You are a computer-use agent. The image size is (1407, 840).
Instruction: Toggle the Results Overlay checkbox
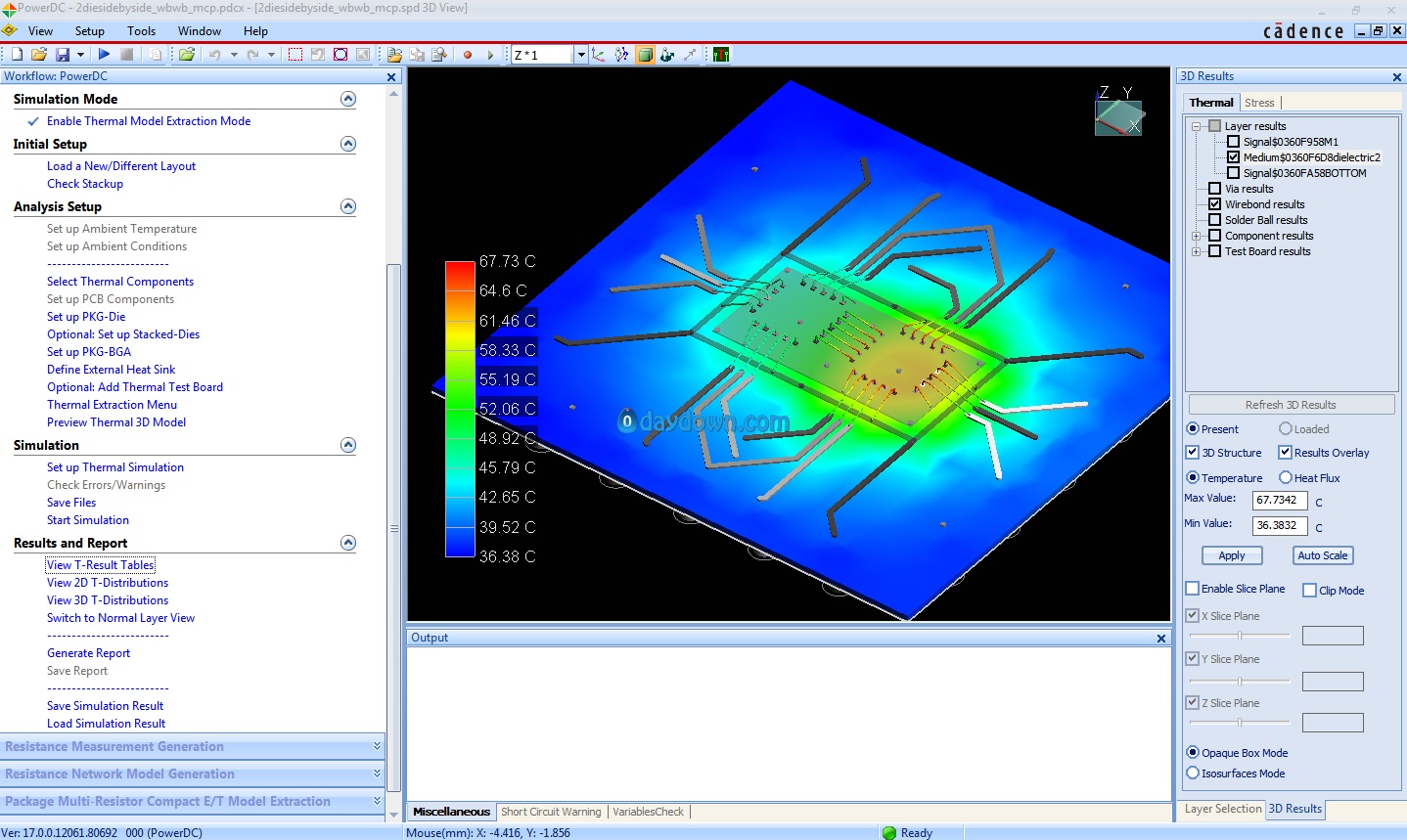point(1285,453)
